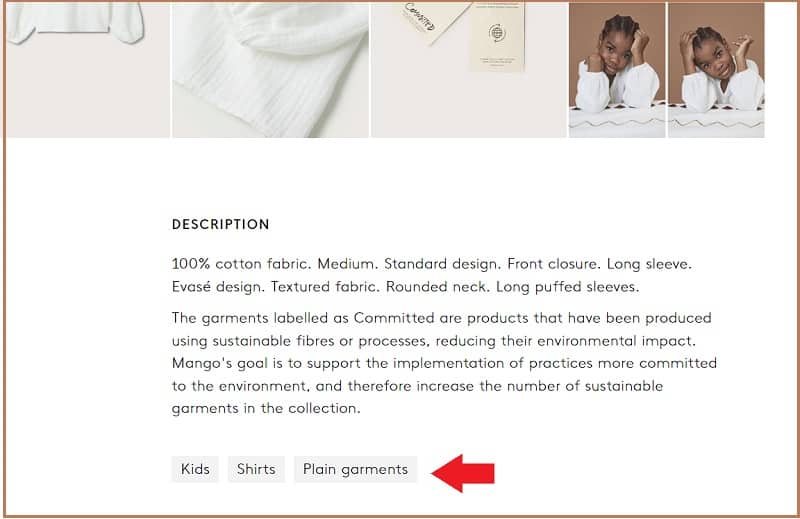800x519 pixels.
Task: Click the 'to the environment, and therefore' line
Action: coord(417,386)
